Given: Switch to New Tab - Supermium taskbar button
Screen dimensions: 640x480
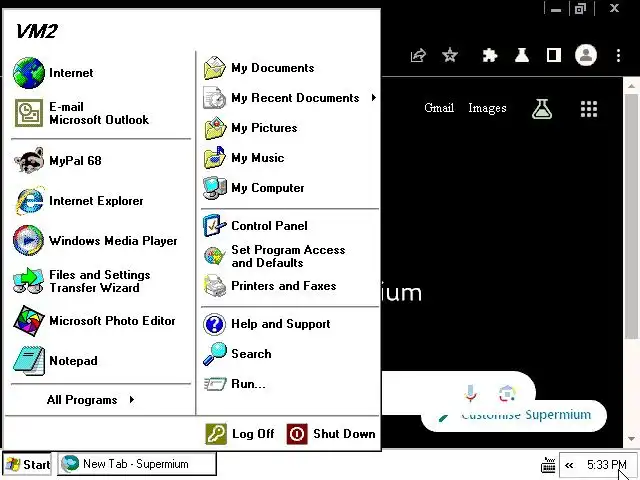Looking at the screenshot, I should click(137, 464).
